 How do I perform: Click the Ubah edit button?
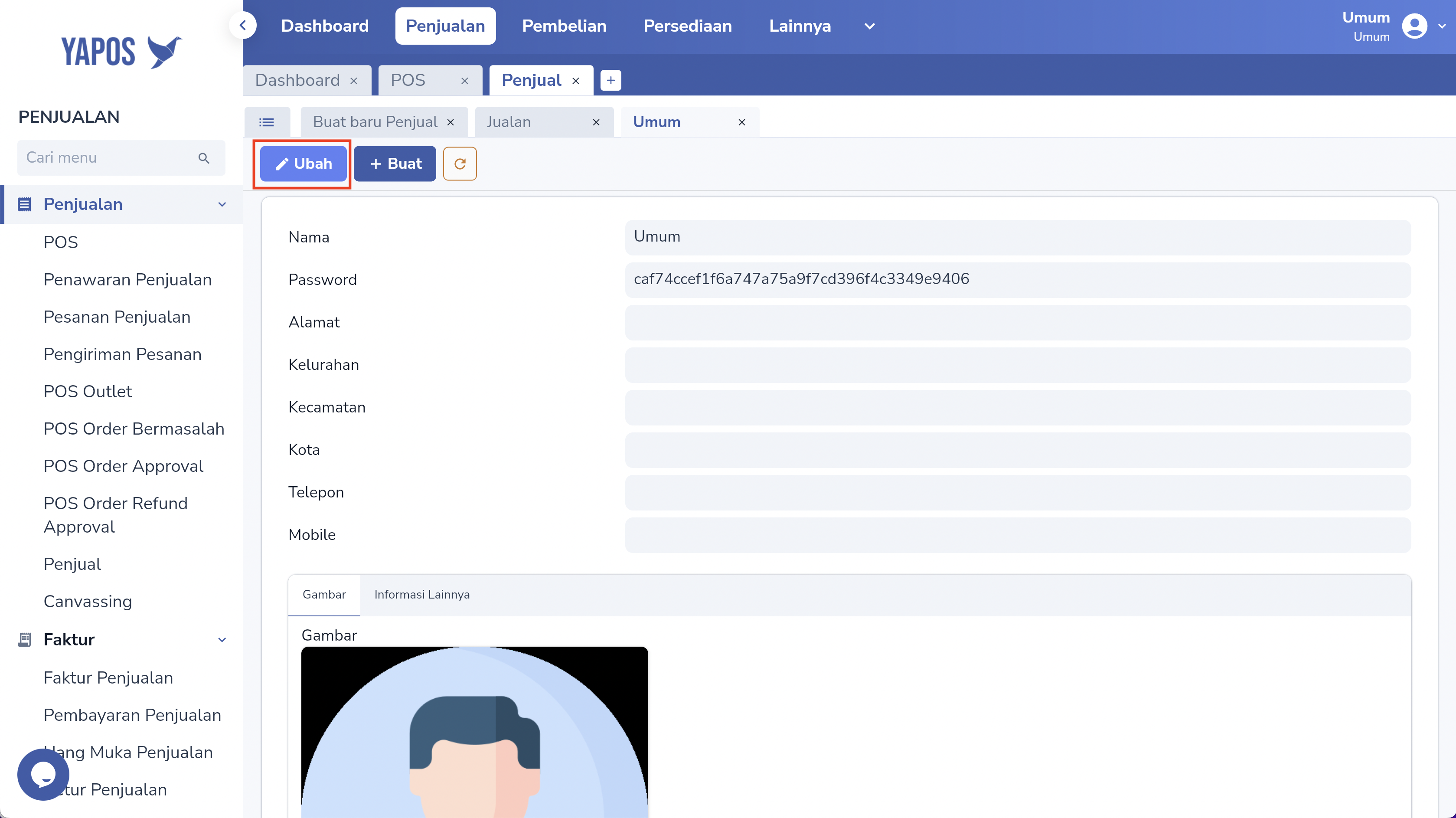coord(303,164)
